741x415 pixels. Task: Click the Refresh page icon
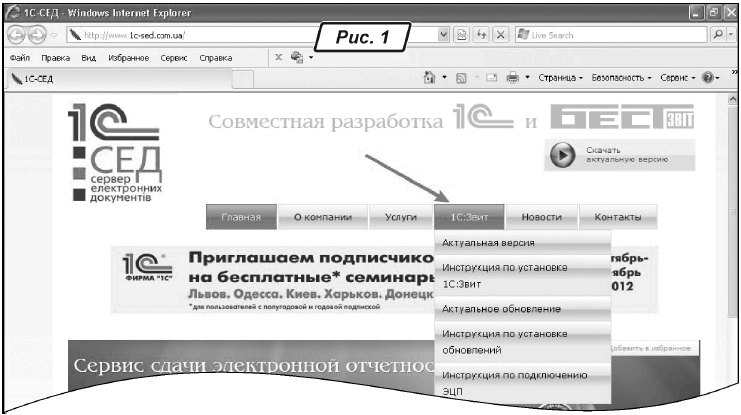point(479,35)
